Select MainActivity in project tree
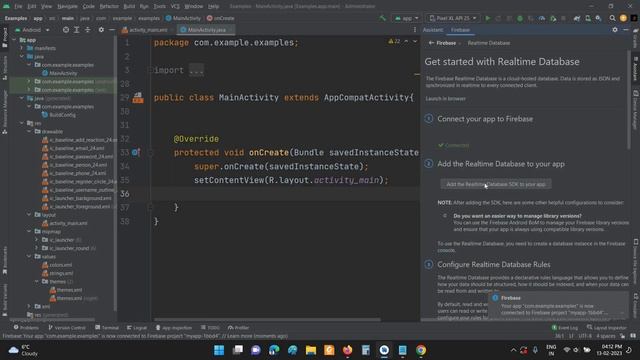The width and height of the screenshot is (640, 360). click(x=60, y=73)
